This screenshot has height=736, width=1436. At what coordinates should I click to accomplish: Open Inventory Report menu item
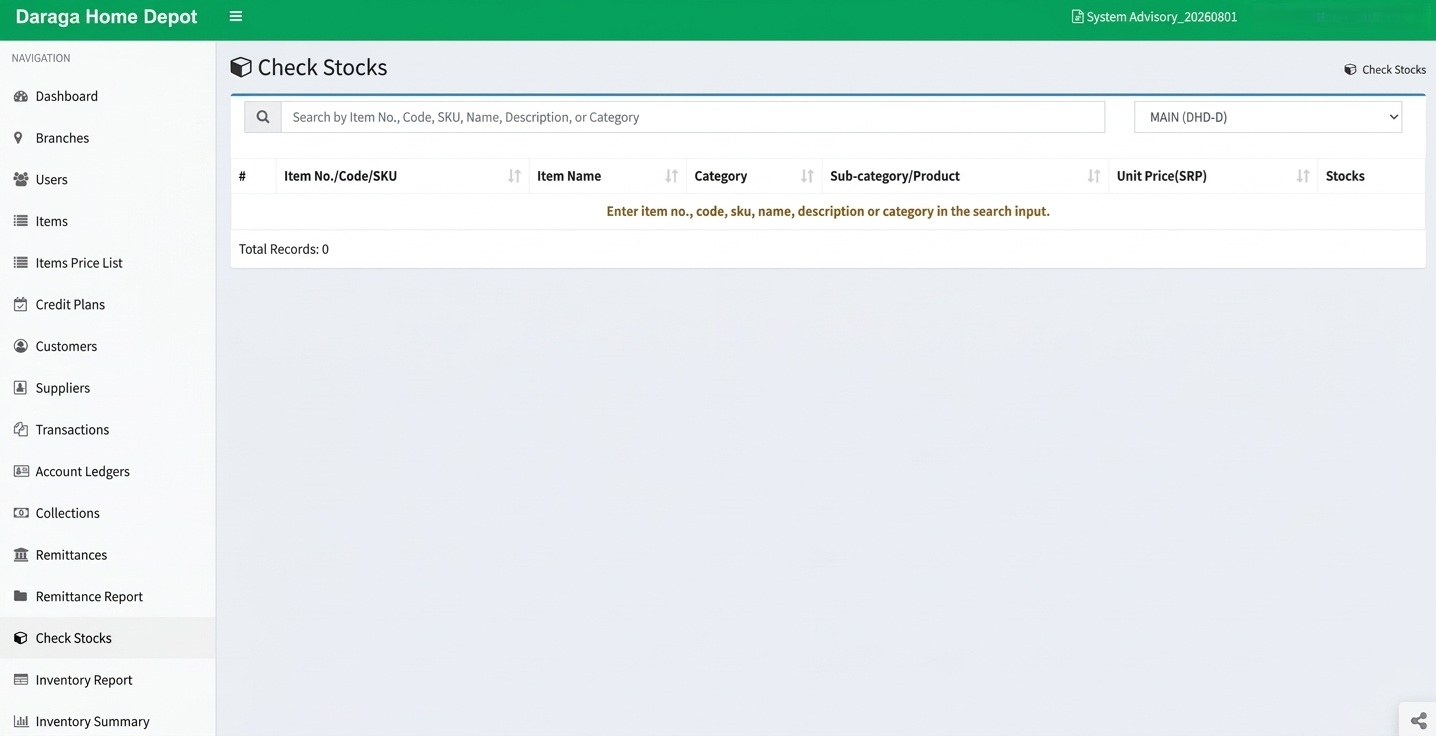(x=107, y=680)
